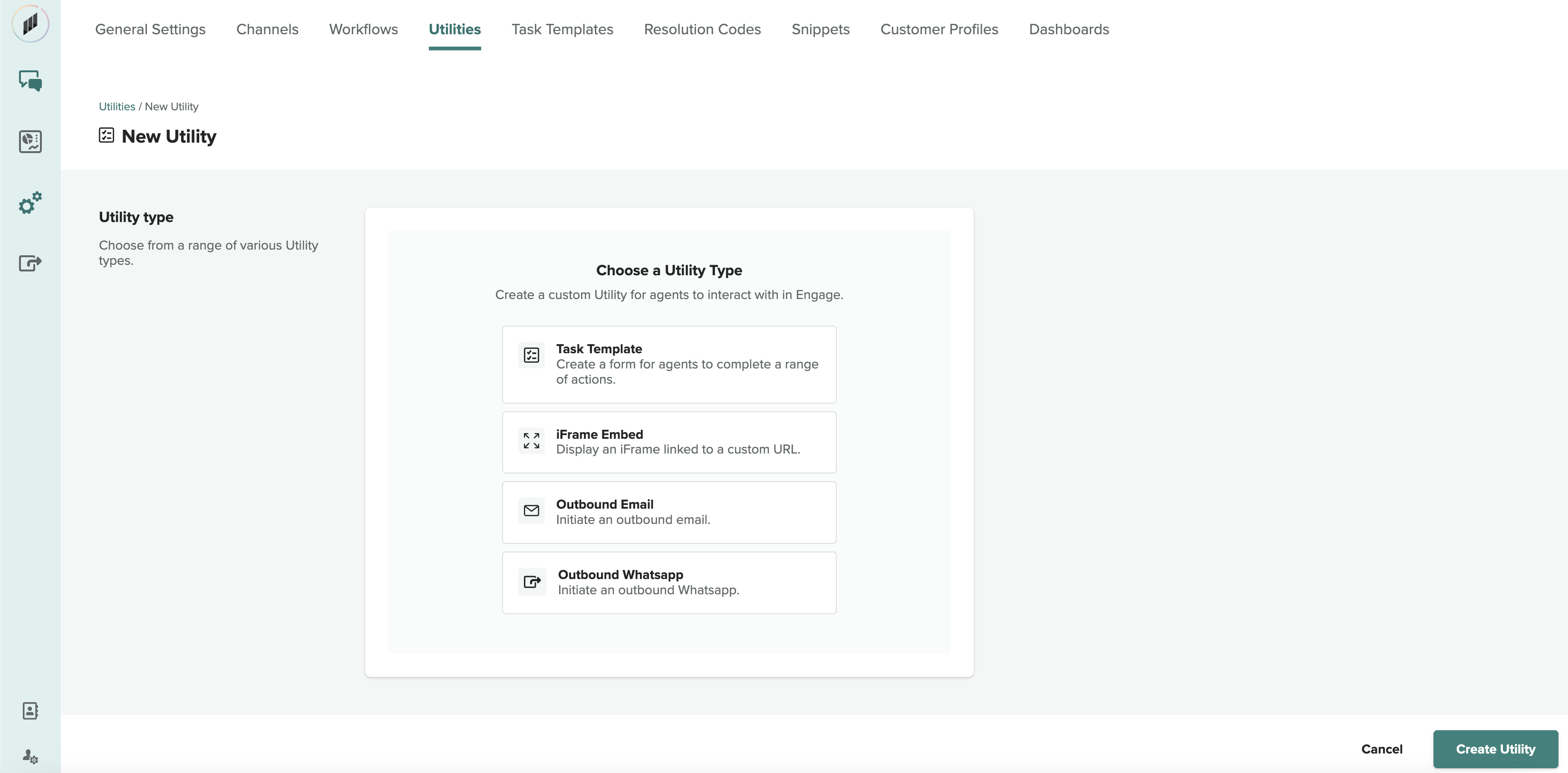Select the Task Template utility type
The height and width of the screenshot is (773, 1568).
click(668, 364)
